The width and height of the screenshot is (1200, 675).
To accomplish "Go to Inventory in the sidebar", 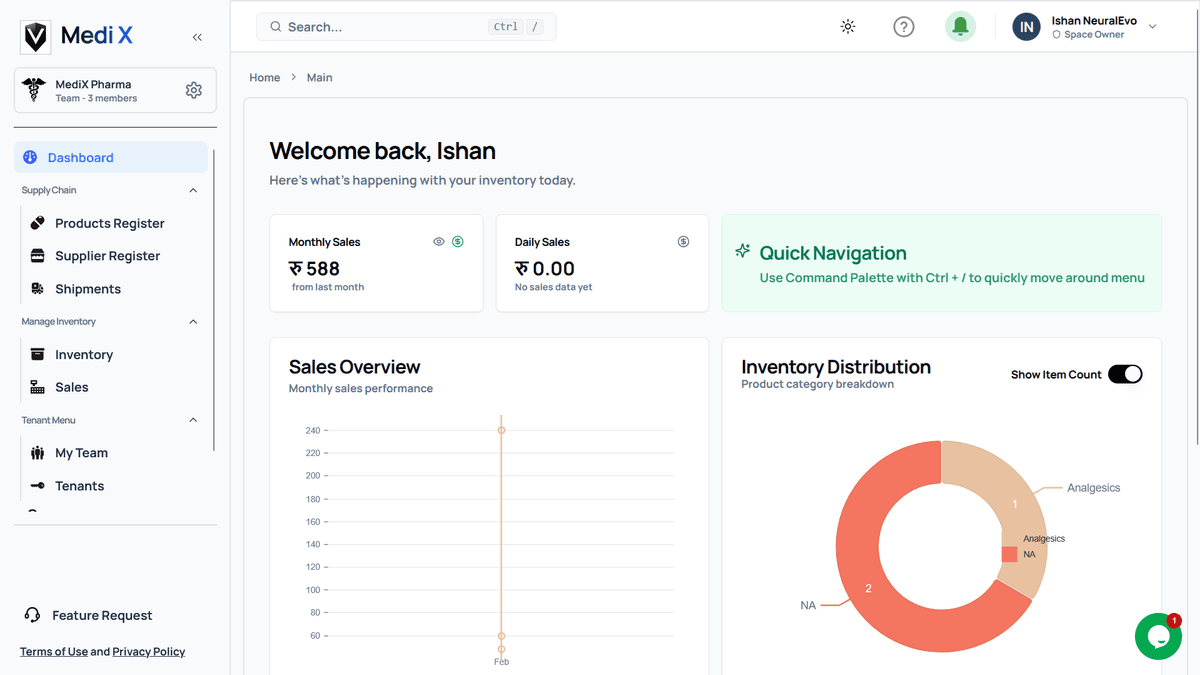I will pos(85,354).
